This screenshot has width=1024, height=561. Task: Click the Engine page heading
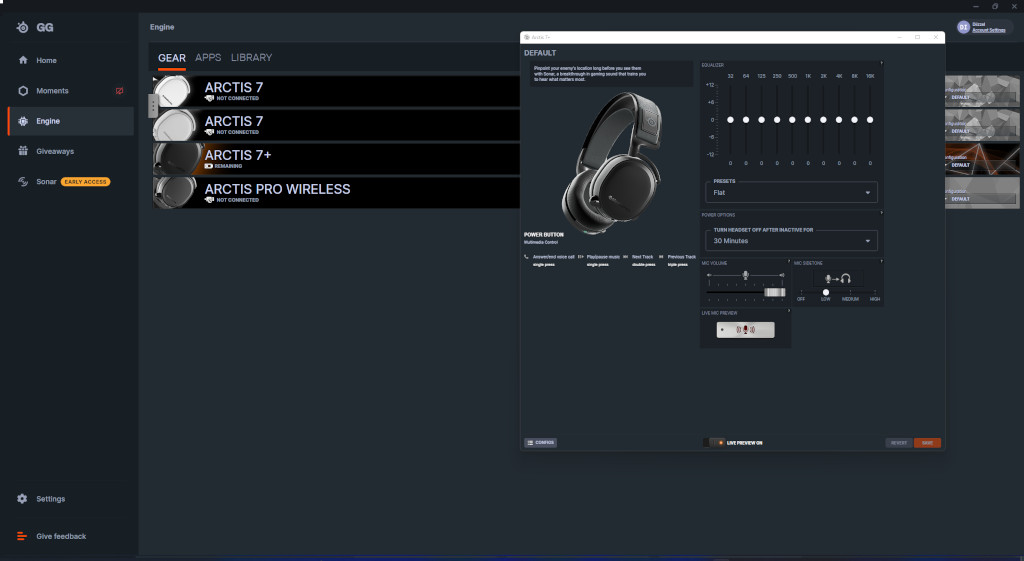coord(162,27)
